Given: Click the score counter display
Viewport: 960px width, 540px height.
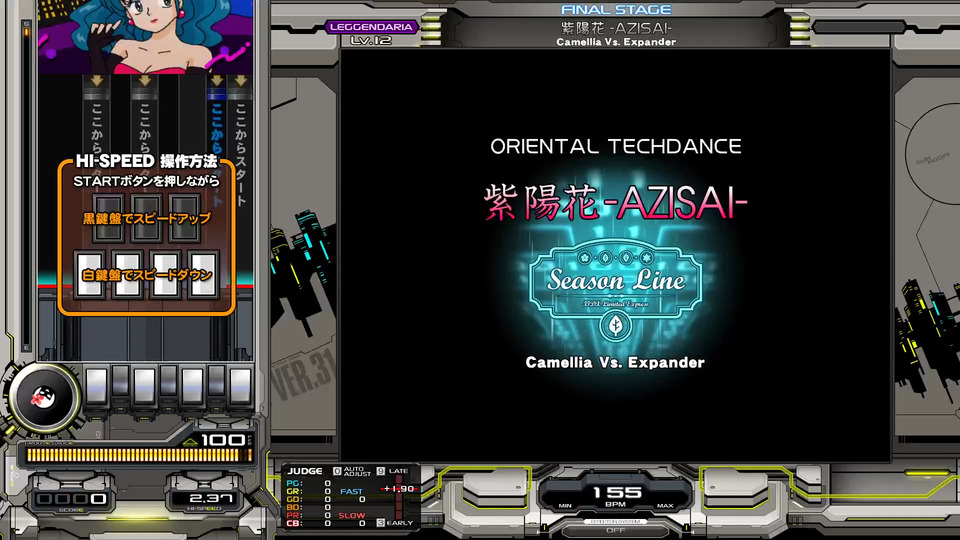Looking at the screenshot, I should 72,499.
